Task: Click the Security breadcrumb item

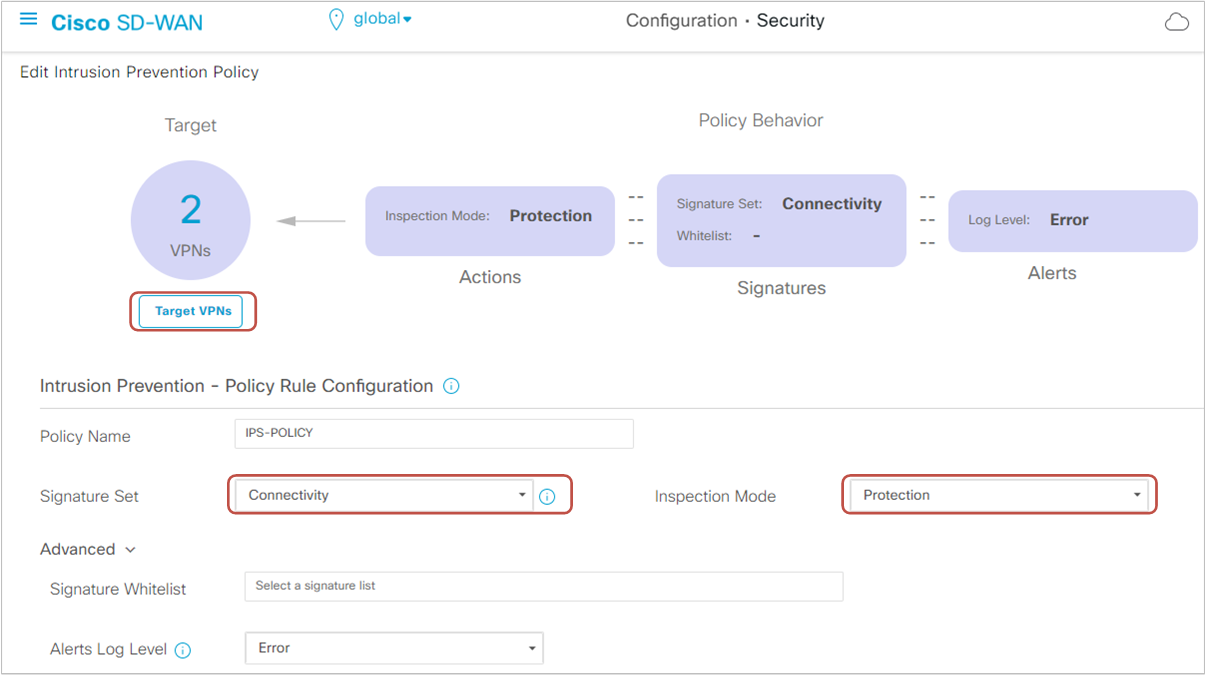Action: tap(790, 20)
